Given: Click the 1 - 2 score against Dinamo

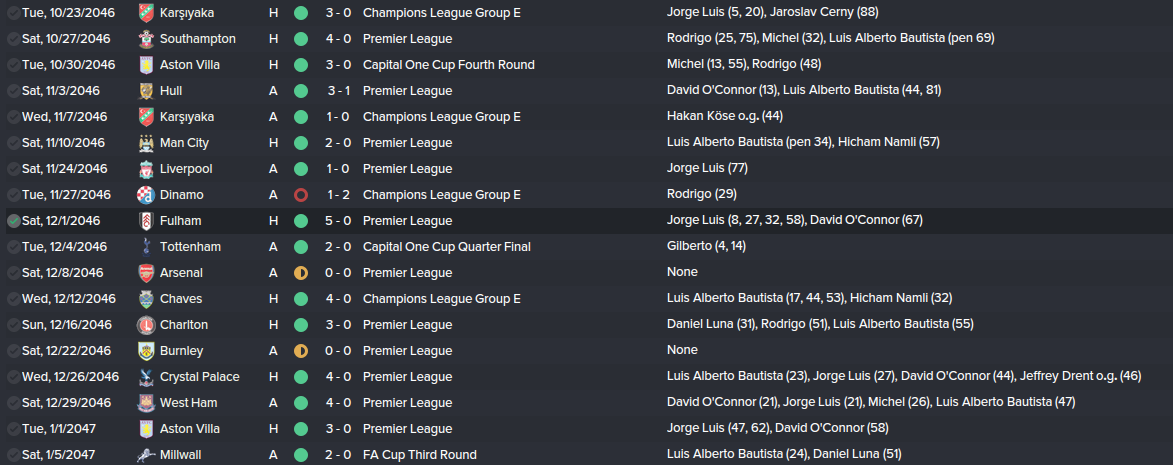Looking at the screenshot, I should 337,195.
